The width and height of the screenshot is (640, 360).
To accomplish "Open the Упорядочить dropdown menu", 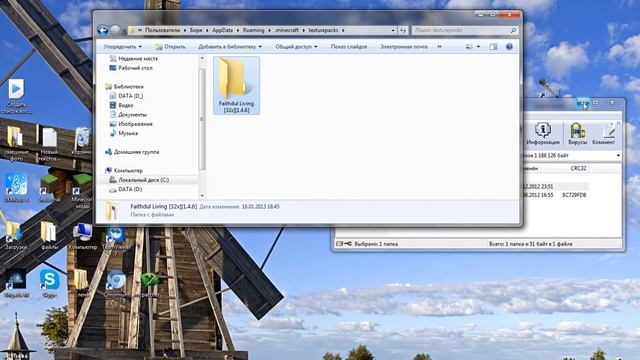I will [x=122, y=47].
